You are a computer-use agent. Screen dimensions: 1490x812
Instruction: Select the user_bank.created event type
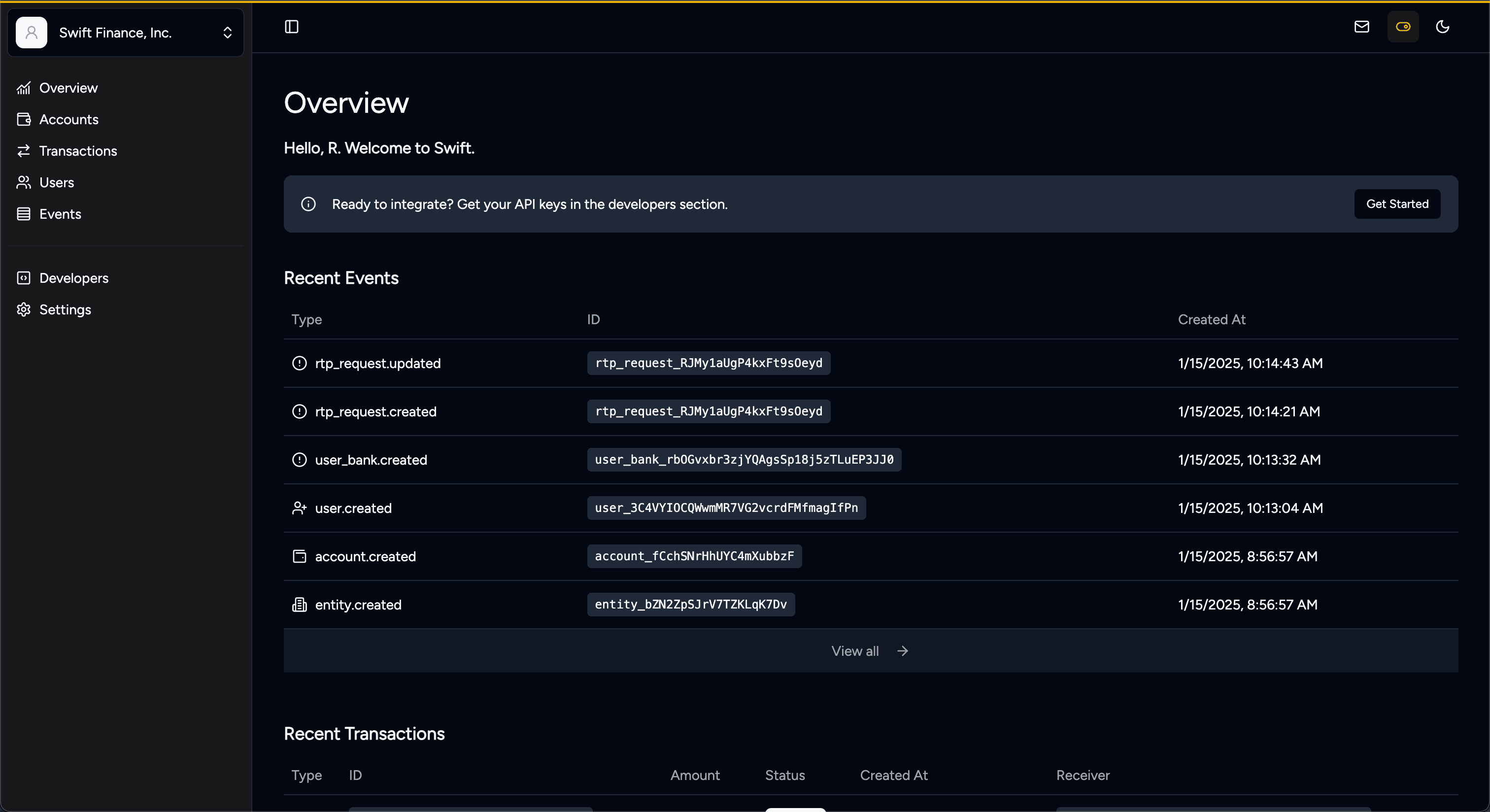(x=371, y=460)
